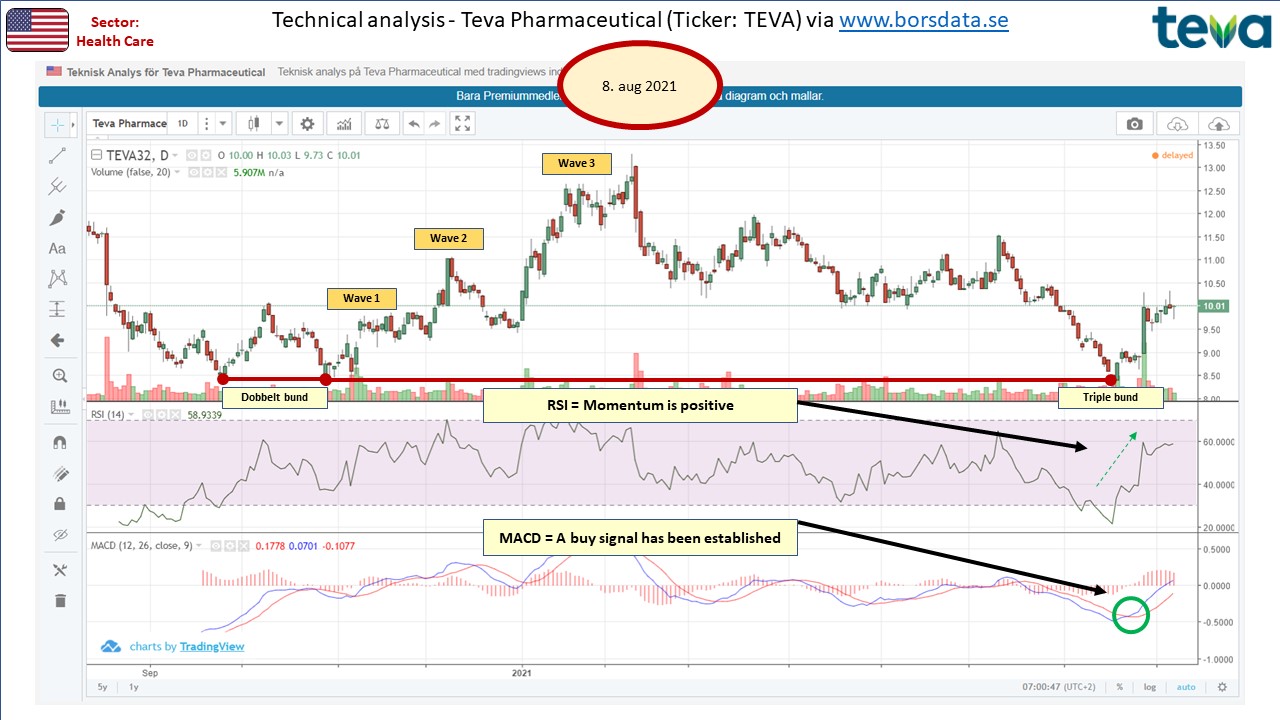Open axis settings gear beside auto
This screenshot has width=1280, height=720.
pyautogui.click(x=1221, y=687)
